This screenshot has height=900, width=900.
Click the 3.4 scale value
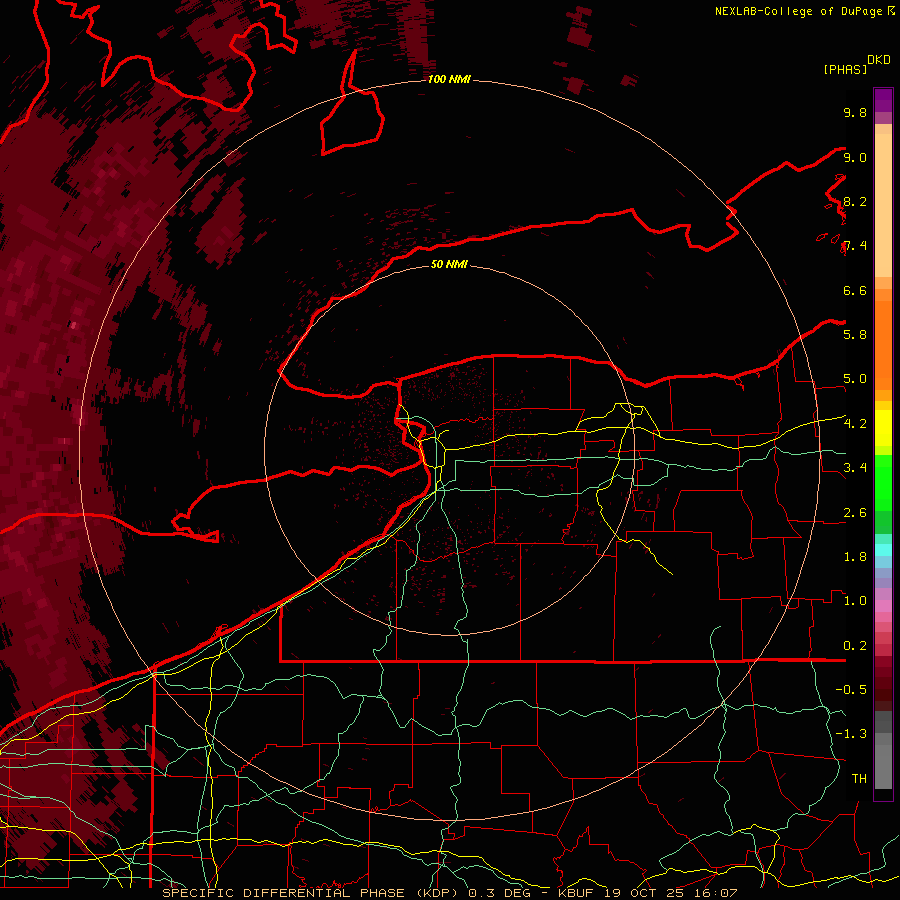pyautogui.click(x=855, y=467)
